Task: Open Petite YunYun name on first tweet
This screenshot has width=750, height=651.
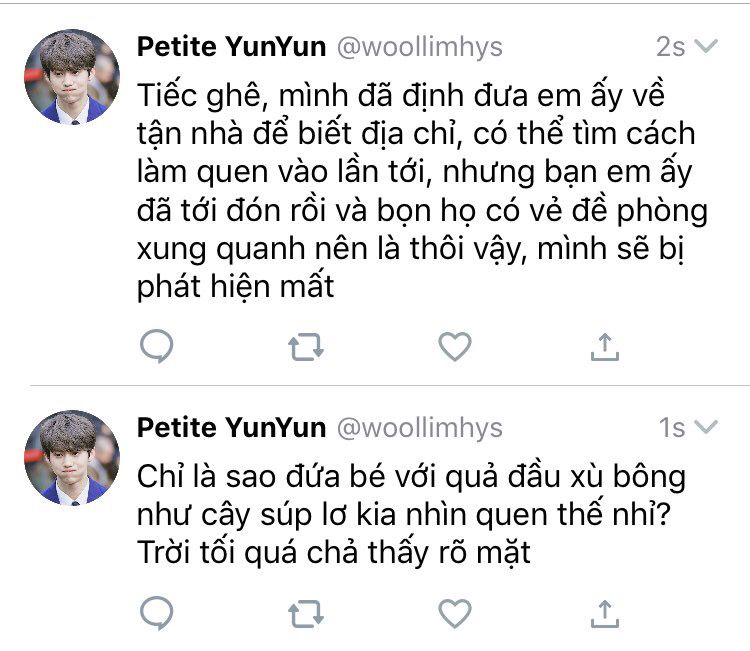Action: click(x=232, y=47)
